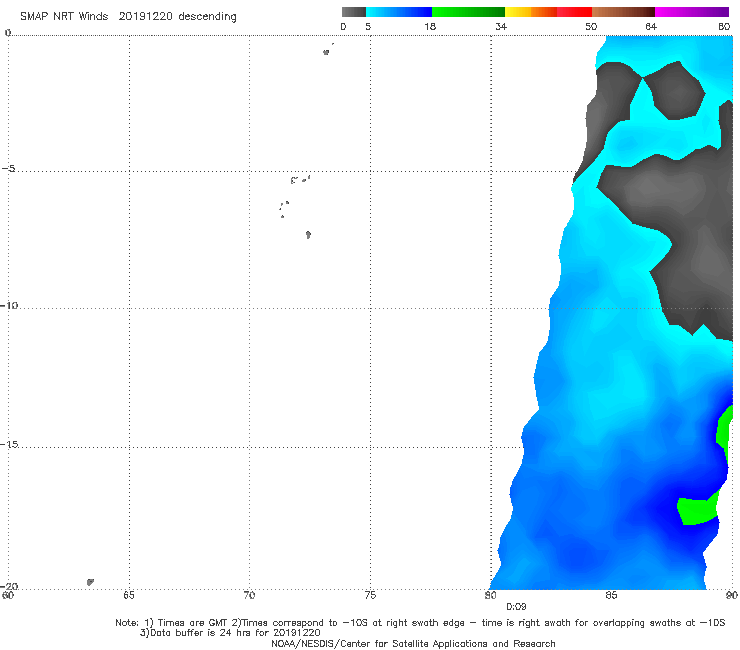Click the "65" longitude axis label

point(129,595)
